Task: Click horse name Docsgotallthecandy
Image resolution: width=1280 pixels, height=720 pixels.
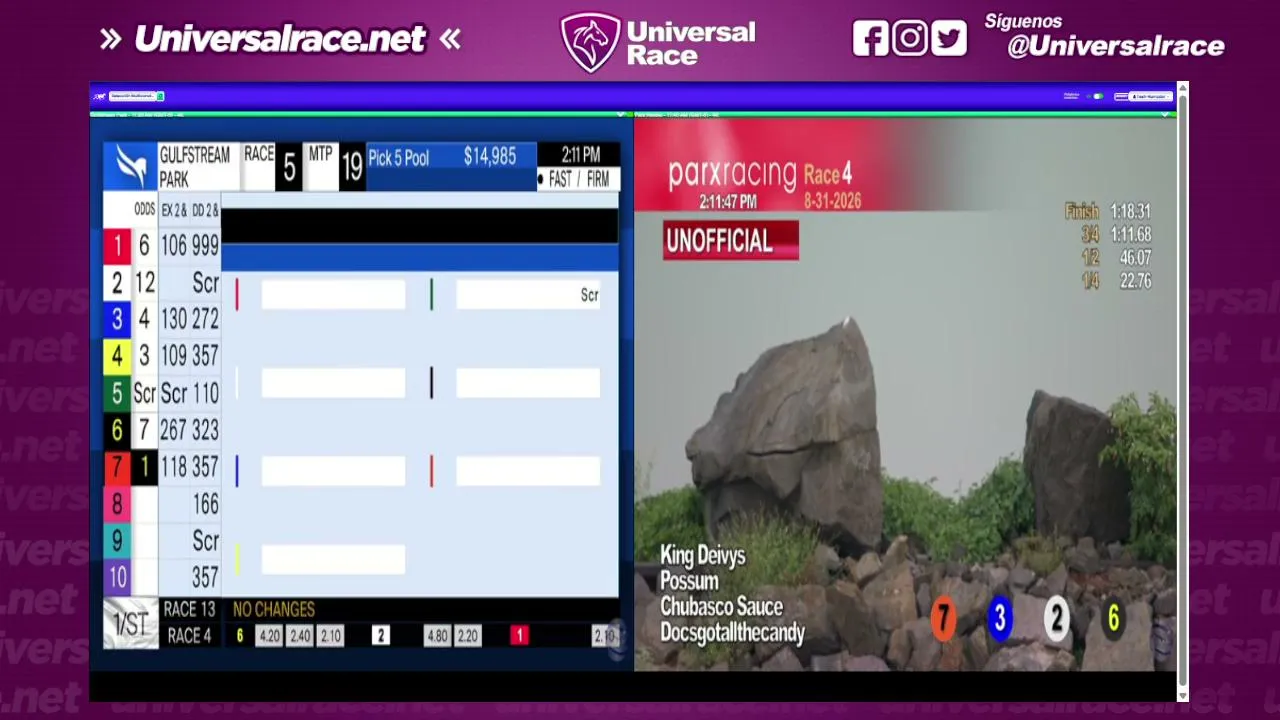Action: click(732, 633)
